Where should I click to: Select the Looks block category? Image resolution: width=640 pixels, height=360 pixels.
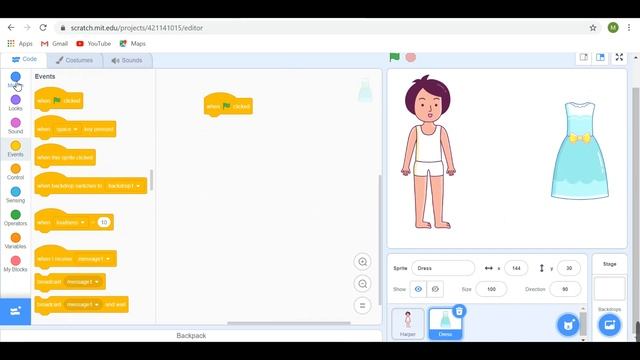16,103
